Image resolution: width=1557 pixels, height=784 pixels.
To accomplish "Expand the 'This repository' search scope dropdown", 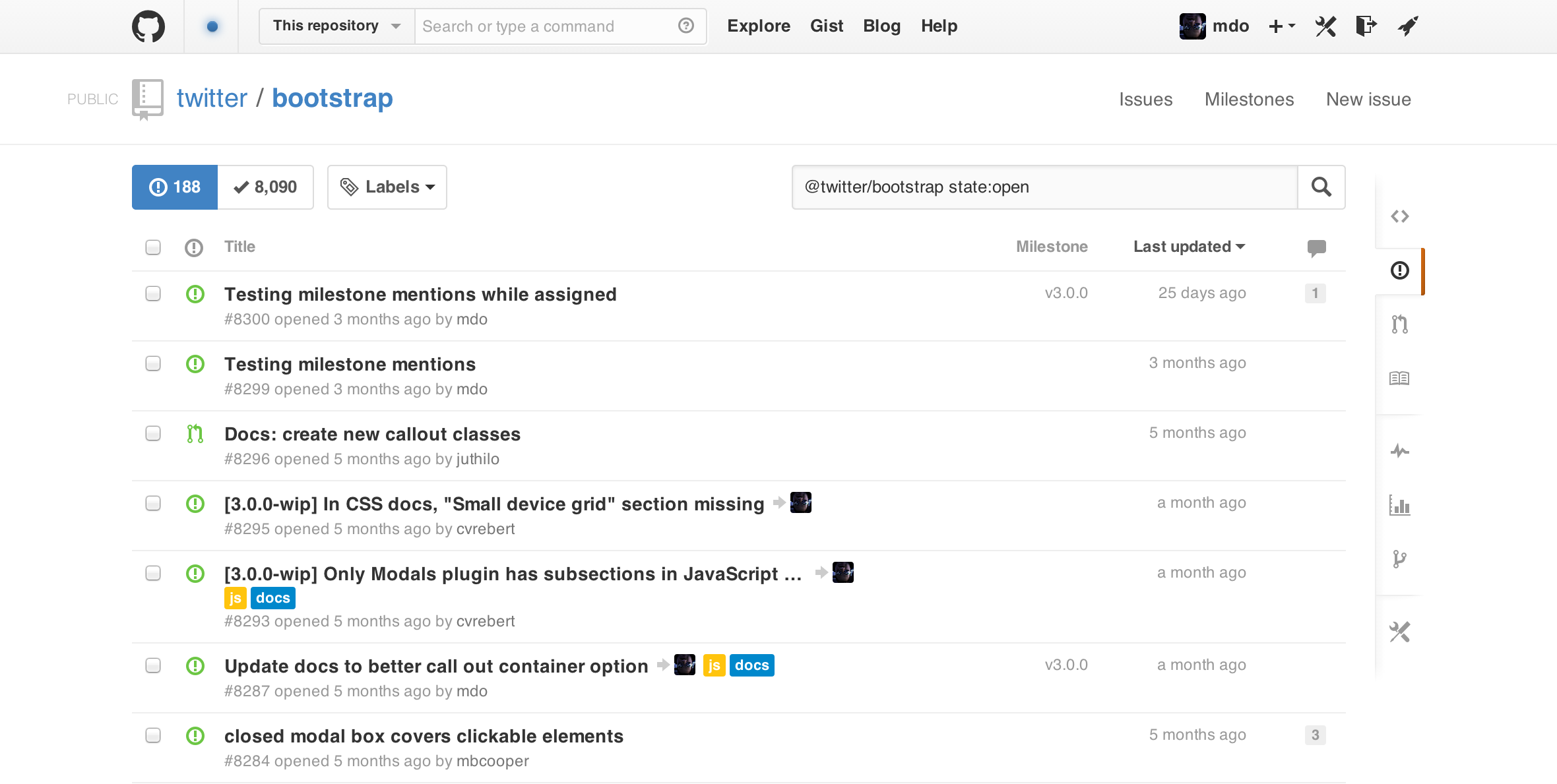I will pyautogui.click(x=337, y=26).
